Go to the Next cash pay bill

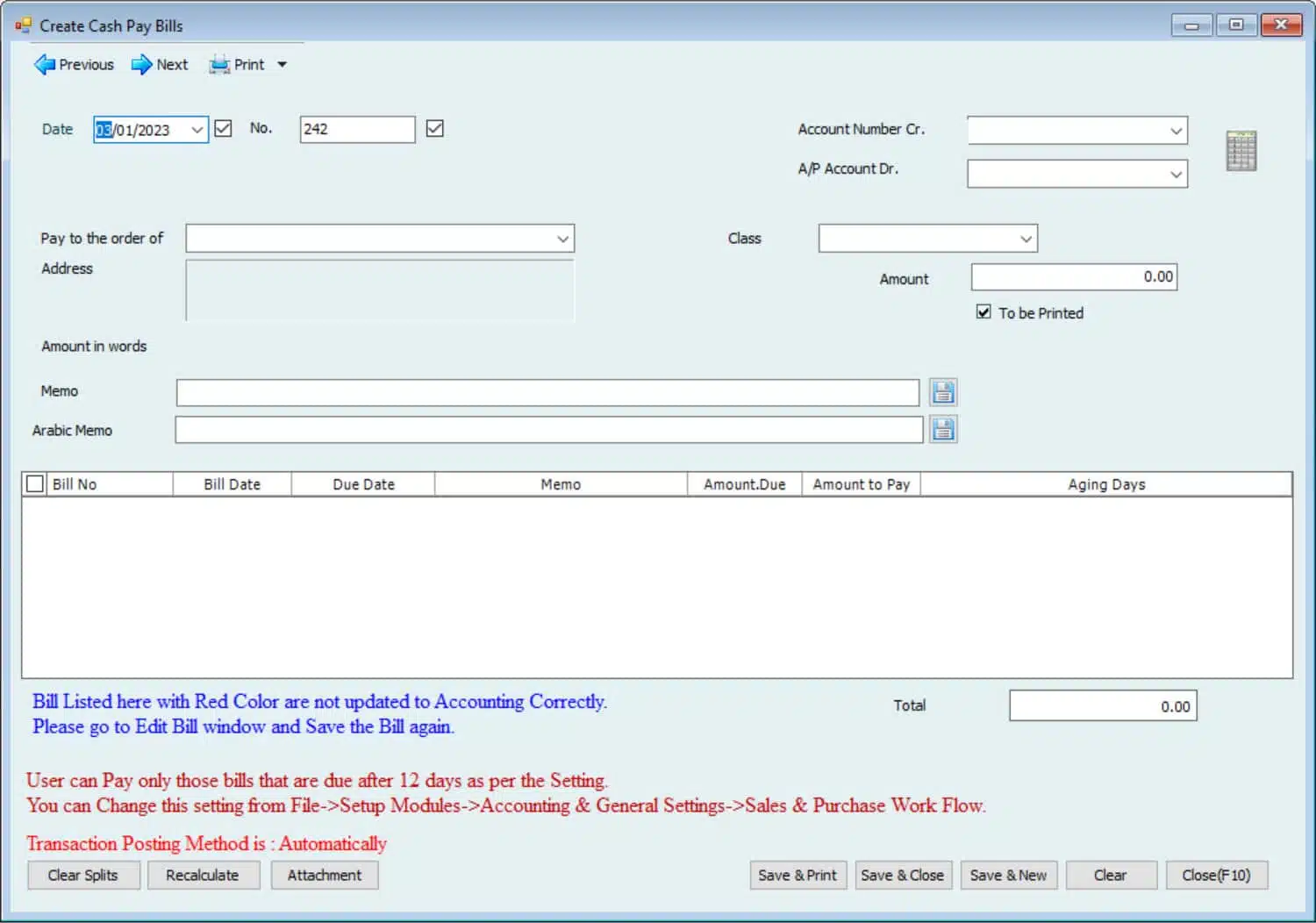pyautogui.click(x=160, y=65)
